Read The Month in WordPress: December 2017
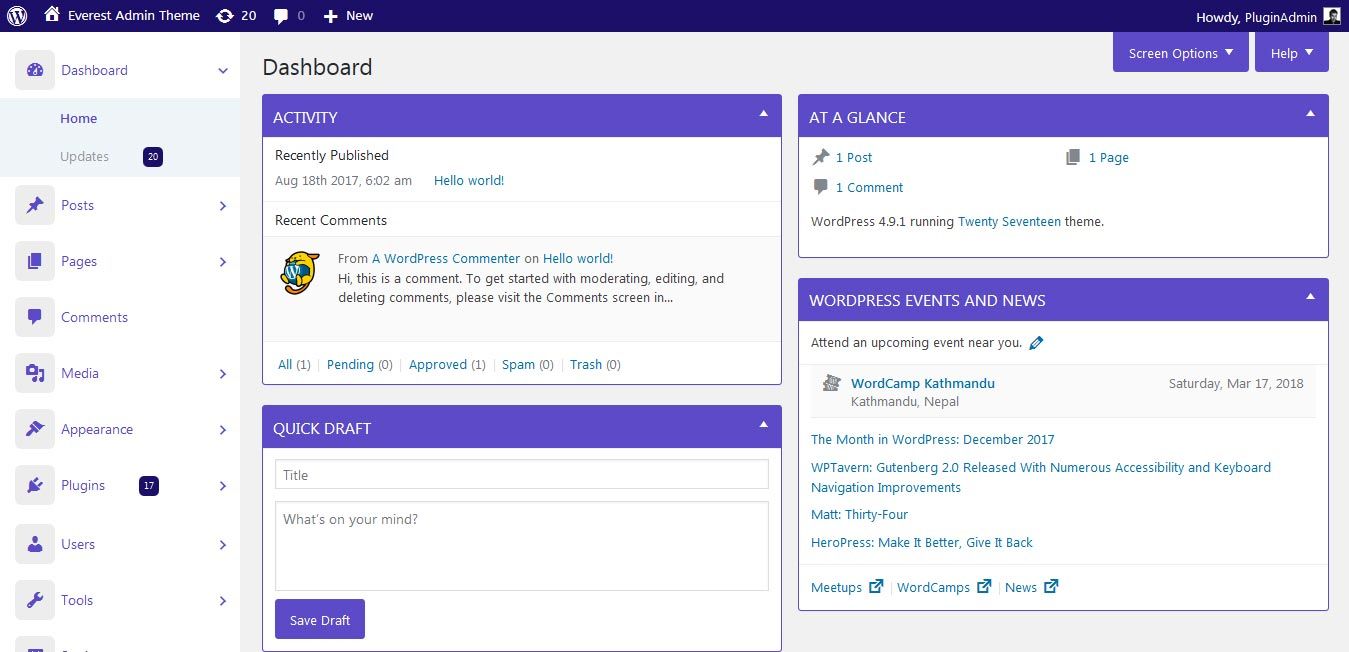This screenshot has height=652, width=1349. point(932,439)
